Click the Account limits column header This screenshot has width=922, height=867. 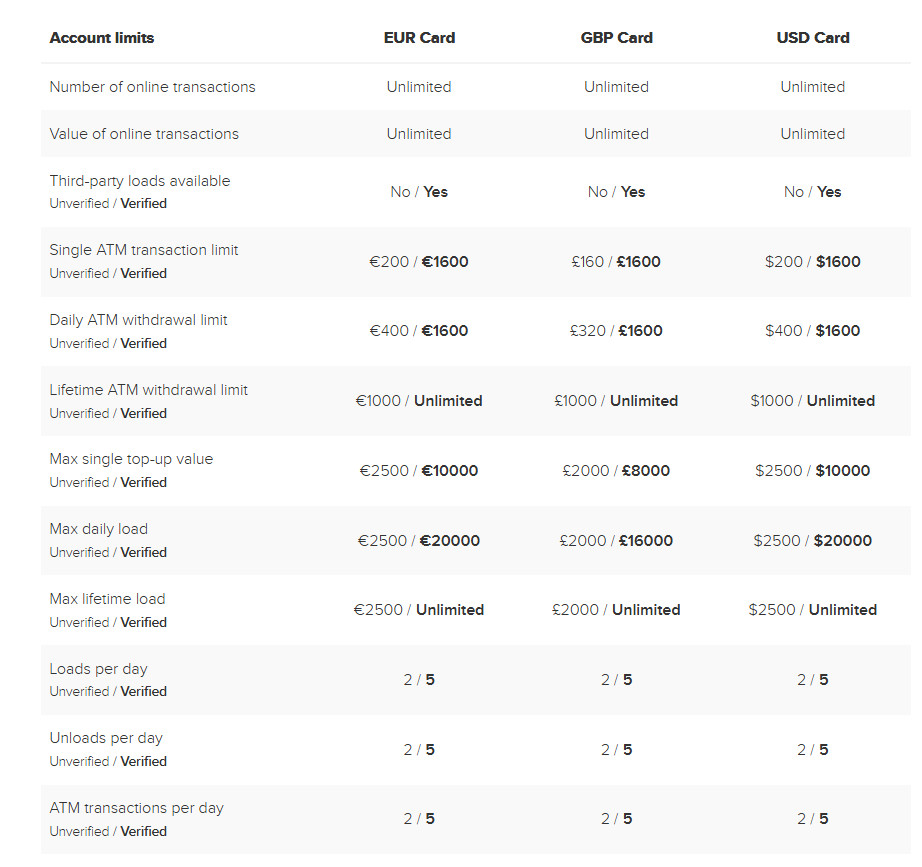pyautogui.click(x=102, y=38)
